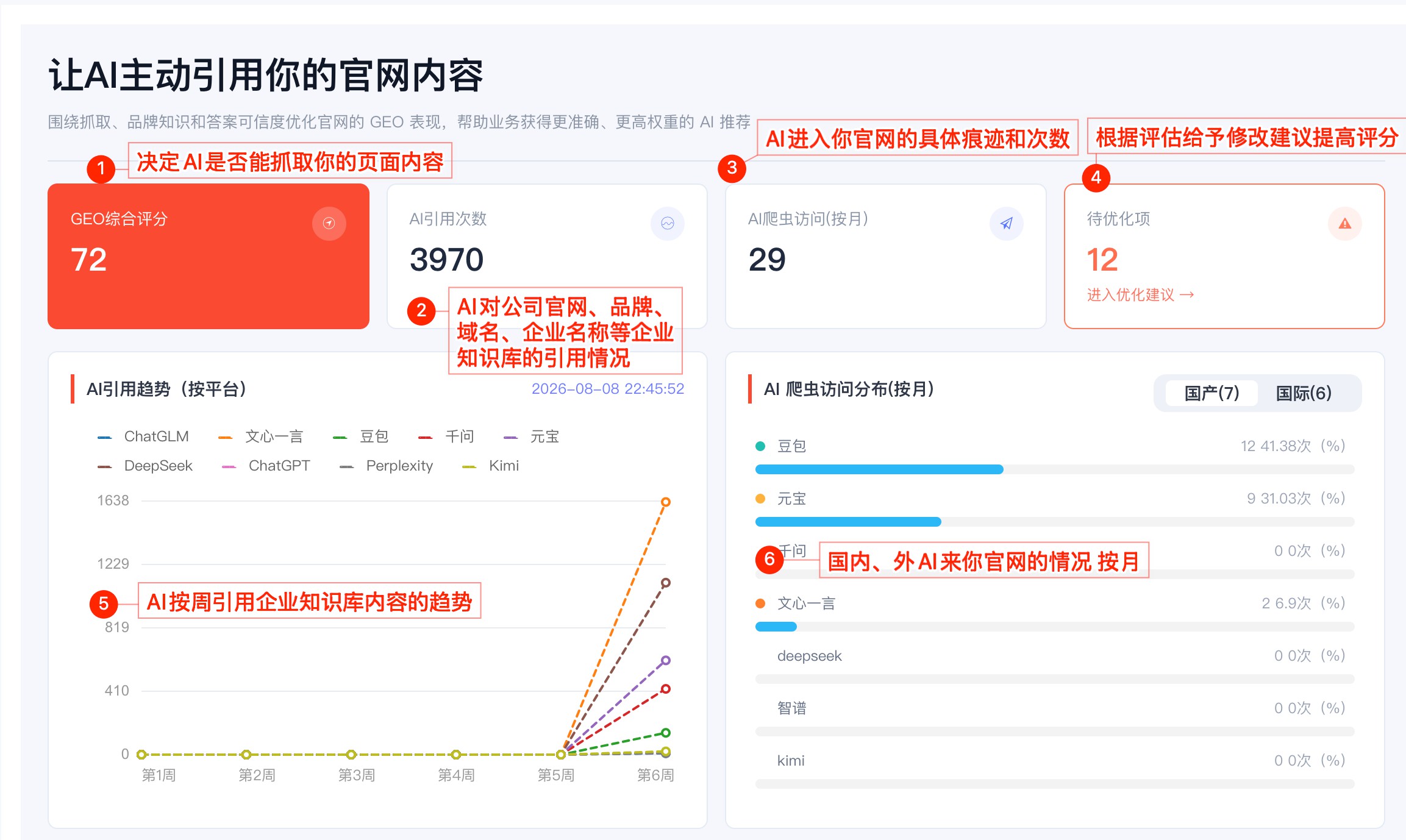Click the warning triangle icon on 待优化项 card
Image resolution: width=1406 pixels, height=840 pixels.
[1345, 224]
